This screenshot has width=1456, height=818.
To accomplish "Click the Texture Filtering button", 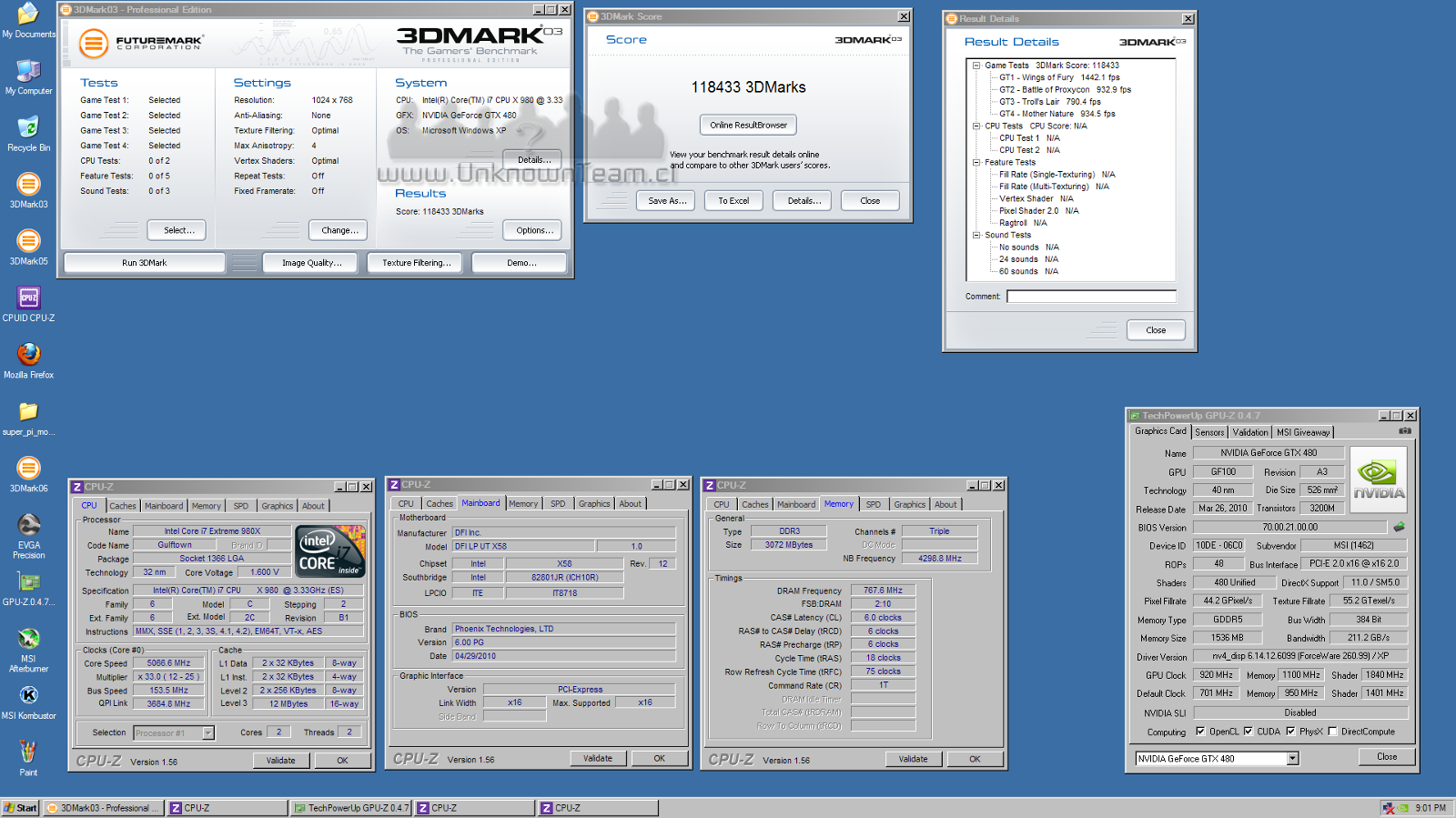I will pyautogui.click(x=415, y=263).
